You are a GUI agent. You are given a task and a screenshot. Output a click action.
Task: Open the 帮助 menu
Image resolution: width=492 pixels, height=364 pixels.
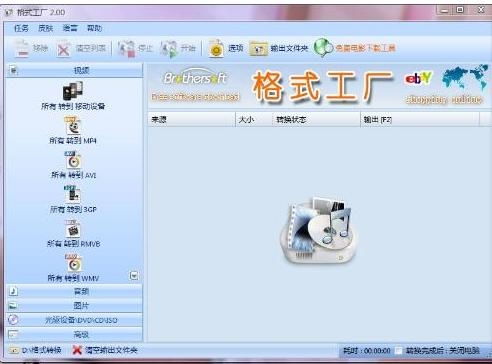point(94,28)
